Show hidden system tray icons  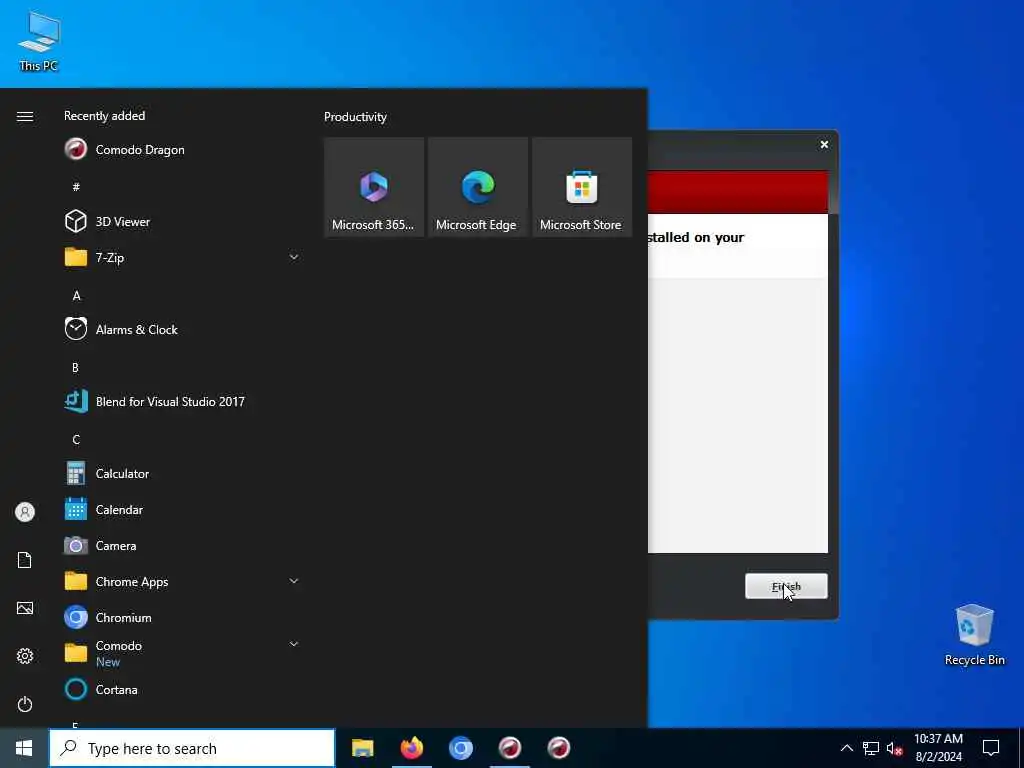coord(846,748)
